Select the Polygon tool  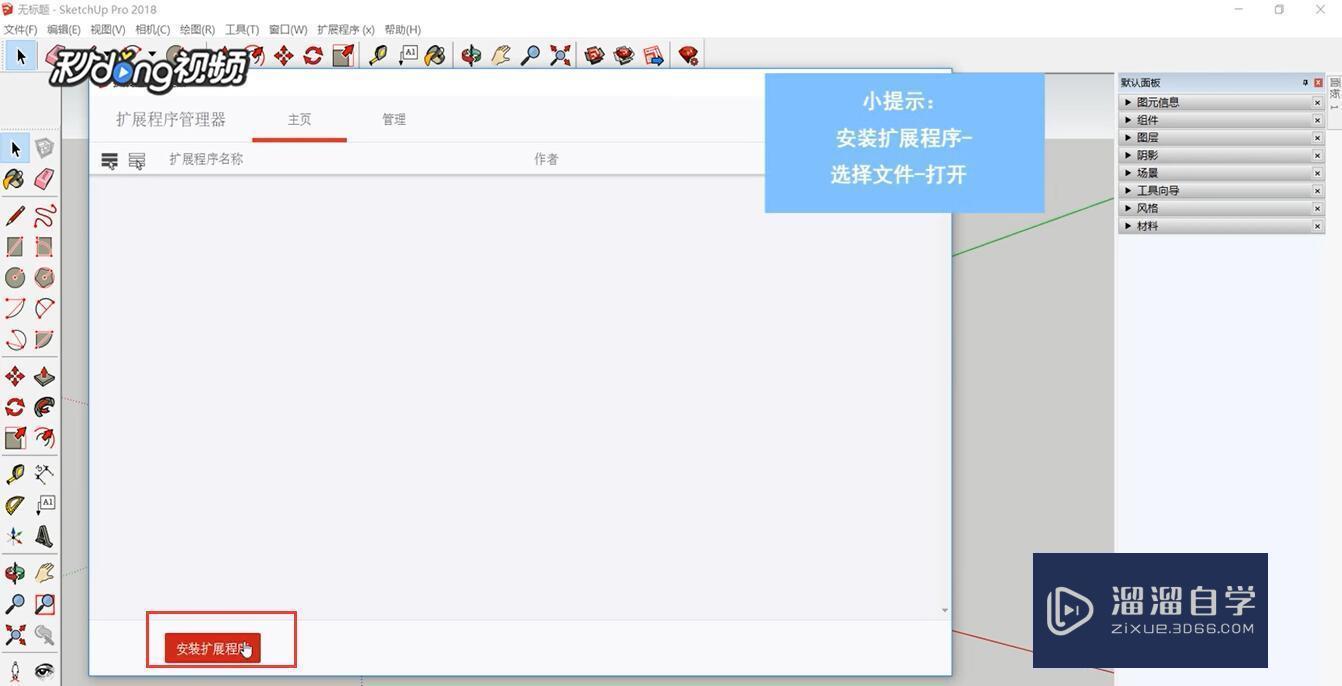(x=44, y=277)
